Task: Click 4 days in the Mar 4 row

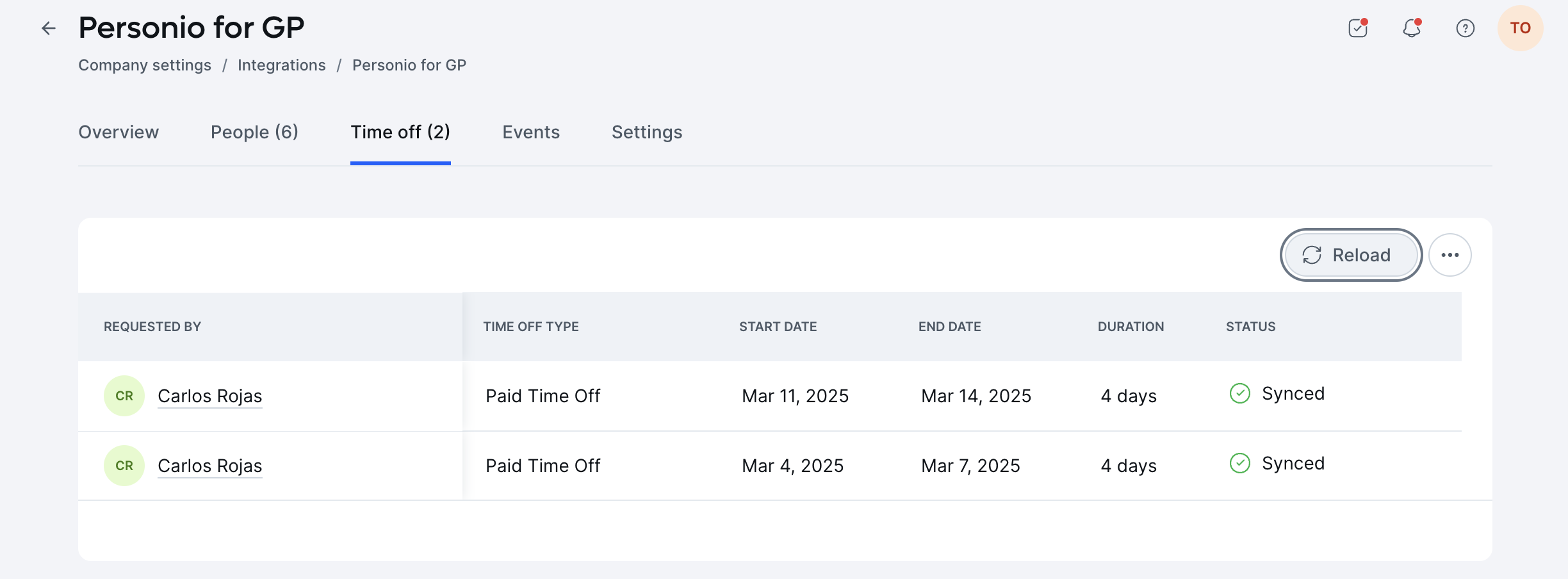Action: [x=1129, y=466]
